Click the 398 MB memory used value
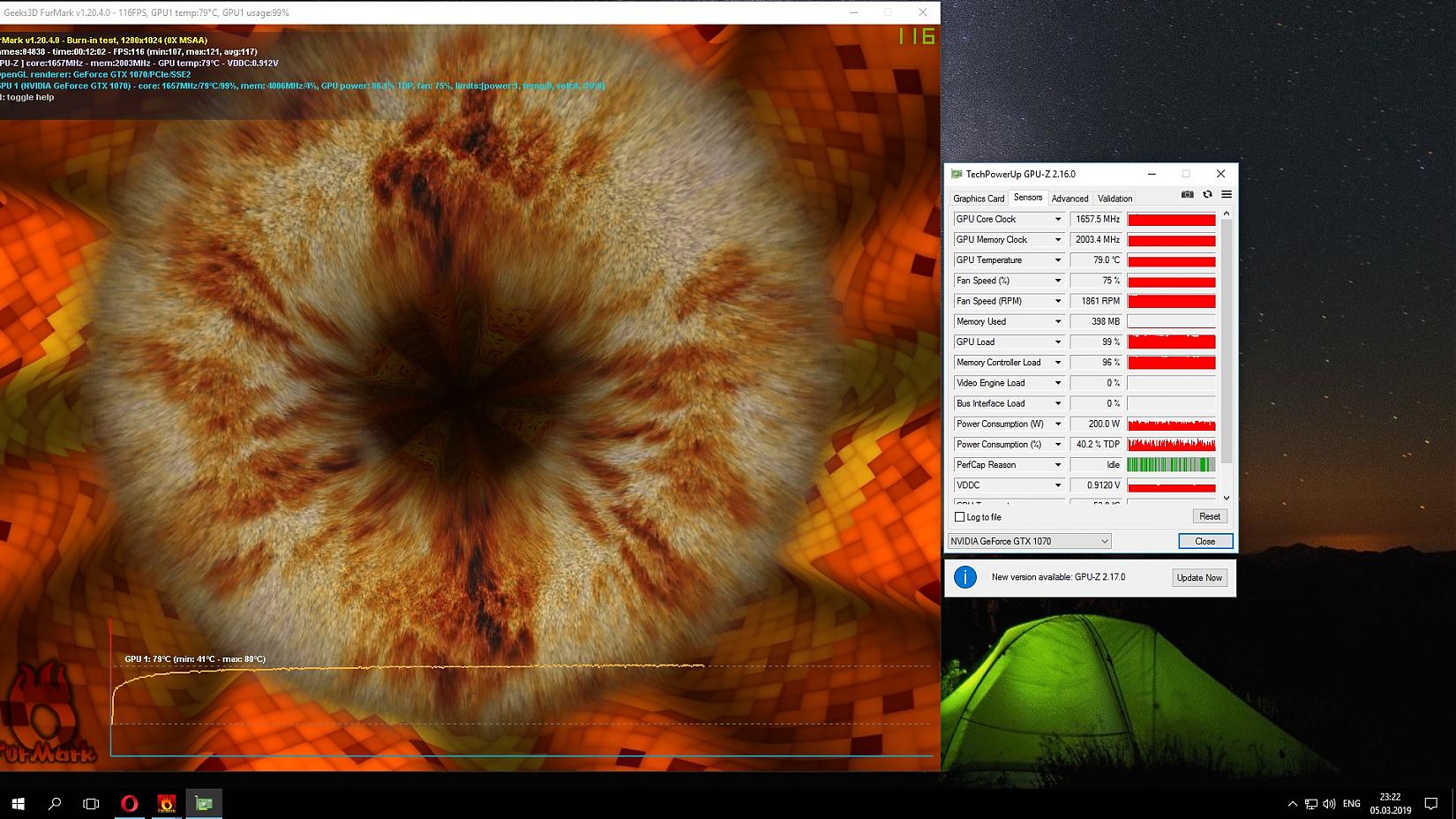Screen dimensions: 1456x819 (x=1097, y=321)
